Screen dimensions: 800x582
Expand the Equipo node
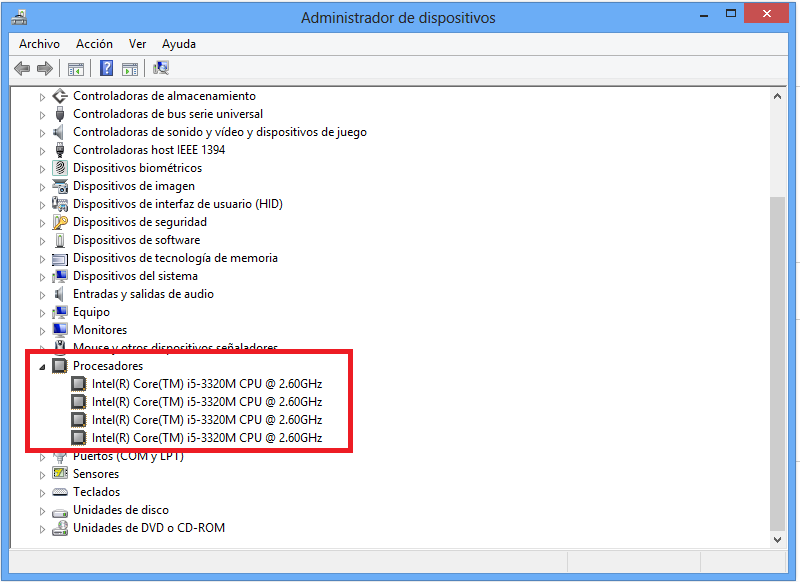[42, 313]
